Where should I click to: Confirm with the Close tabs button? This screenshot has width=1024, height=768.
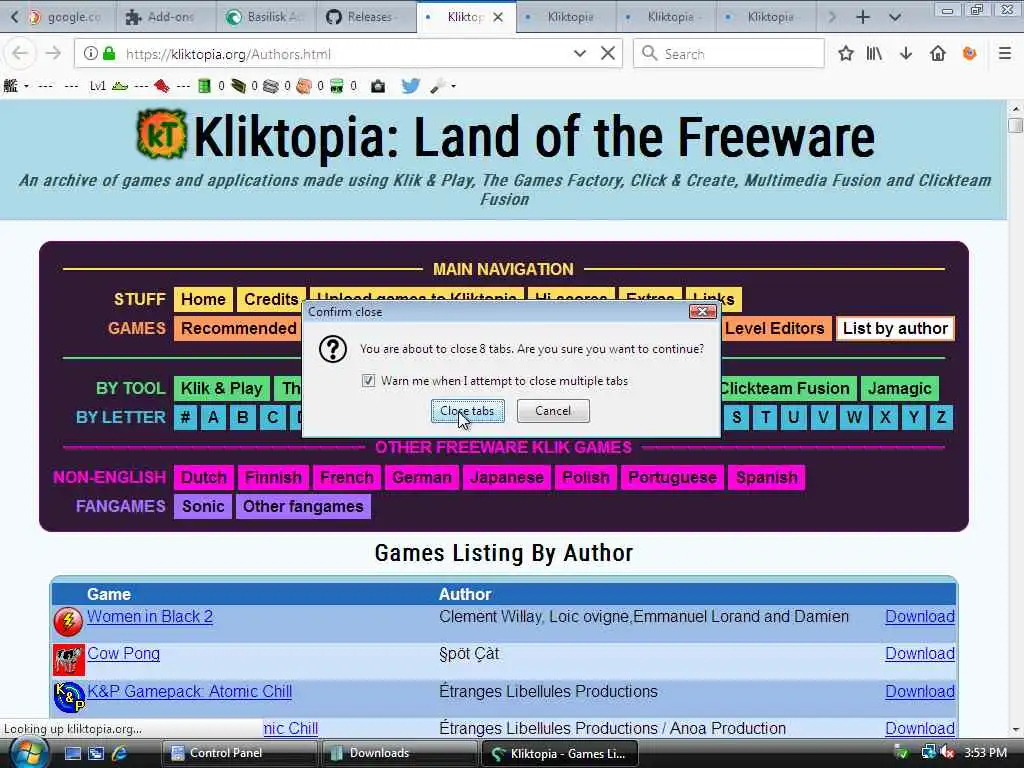(468, 411)
